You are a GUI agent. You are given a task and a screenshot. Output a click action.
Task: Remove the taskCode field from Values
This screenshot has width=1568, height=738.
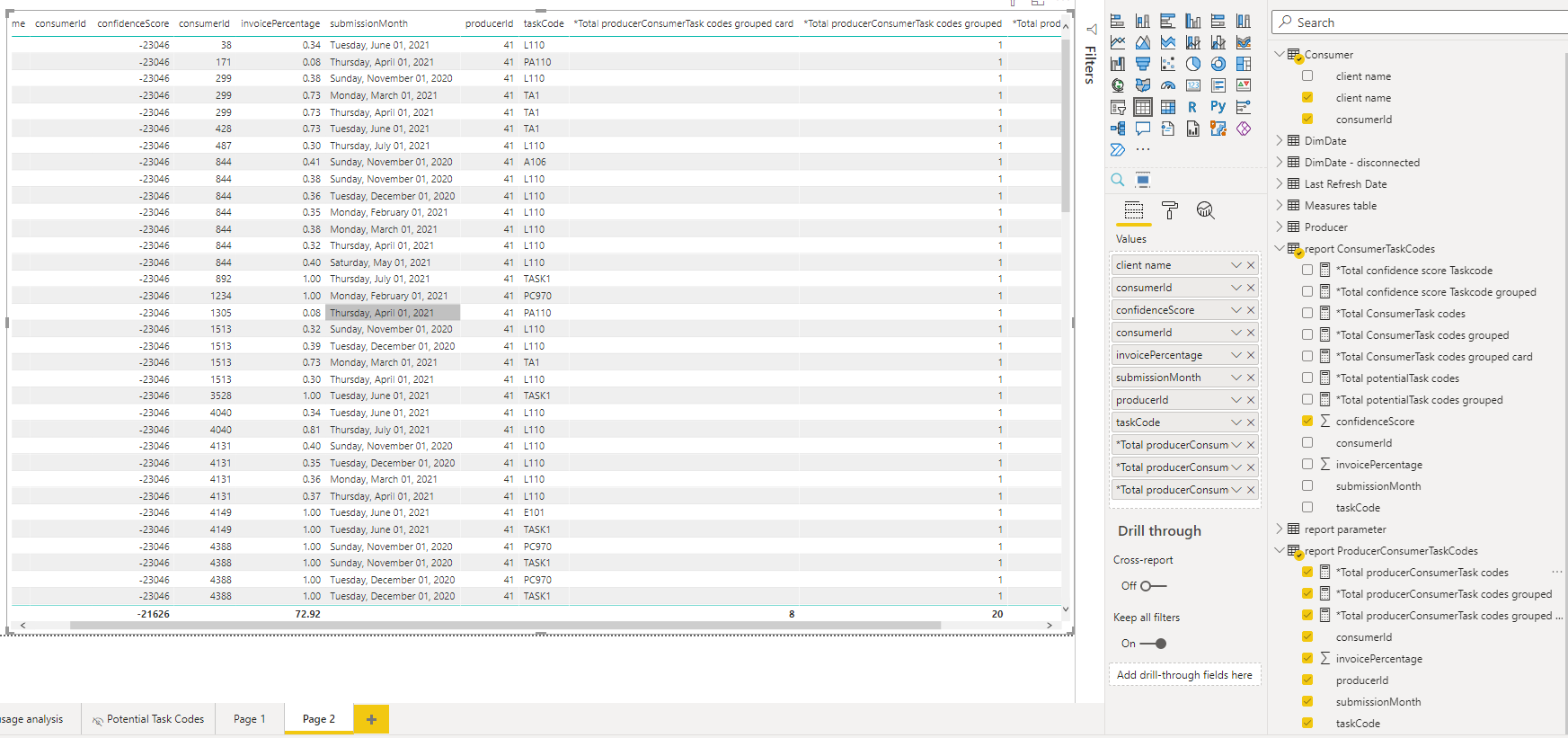1251,422
